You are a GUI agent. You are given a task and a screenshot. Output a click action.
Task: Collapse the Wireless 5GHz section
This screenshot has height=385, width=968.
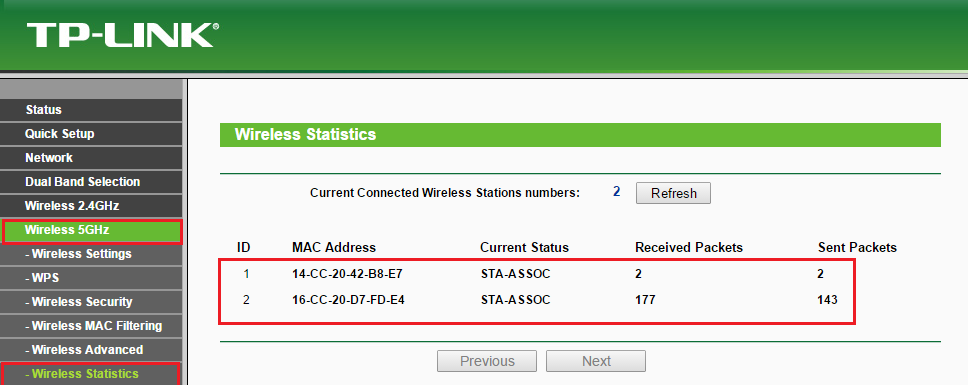[91, 230]
